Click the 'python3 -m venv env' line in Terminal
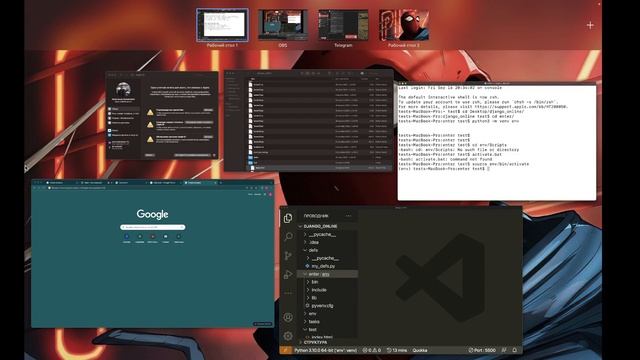 [459, 121]
